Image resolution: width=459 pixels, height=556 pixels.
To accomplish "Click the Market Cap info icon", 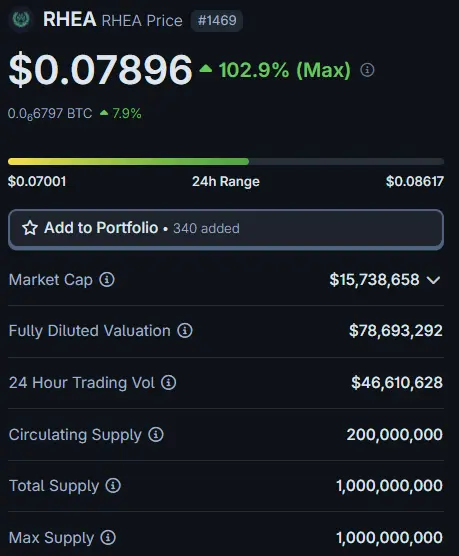I will 107,279.
